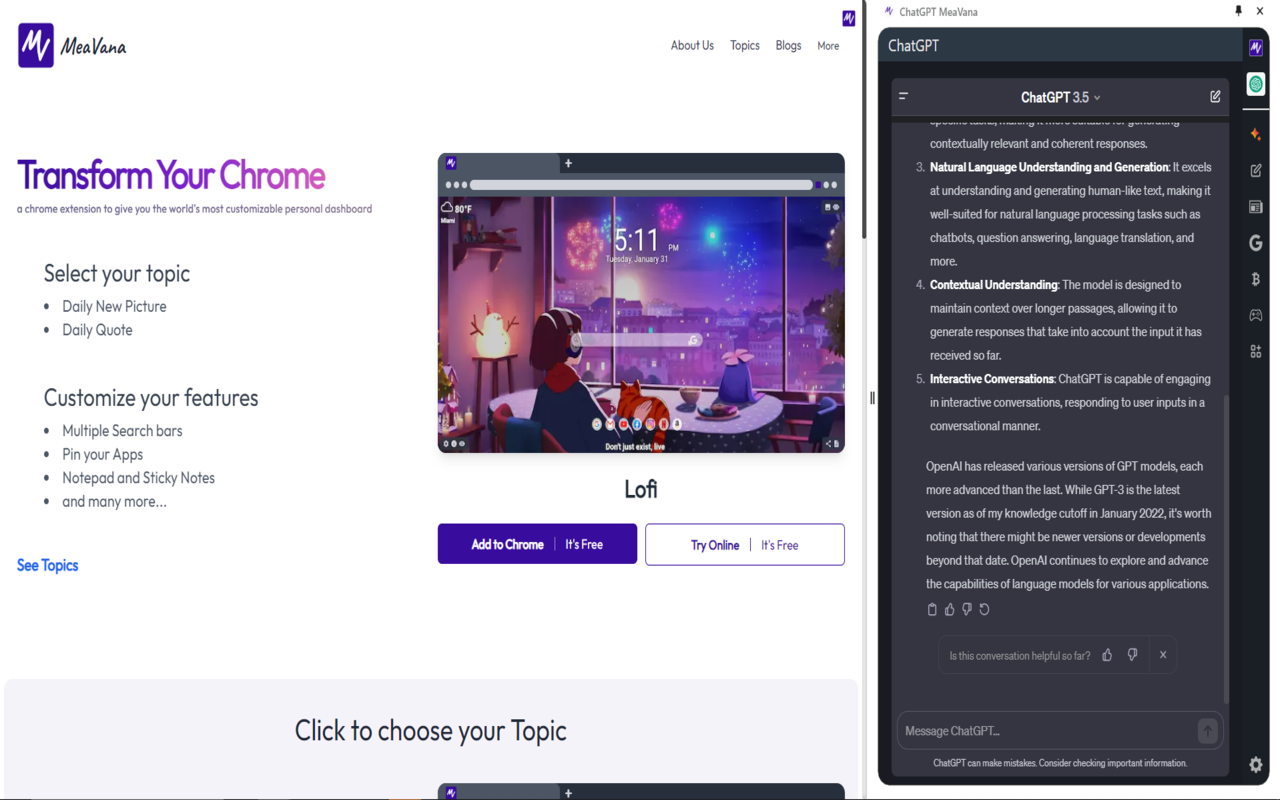
Task: Open the sparkle AI icon in the side rail
Action: tap(1256, 134)
